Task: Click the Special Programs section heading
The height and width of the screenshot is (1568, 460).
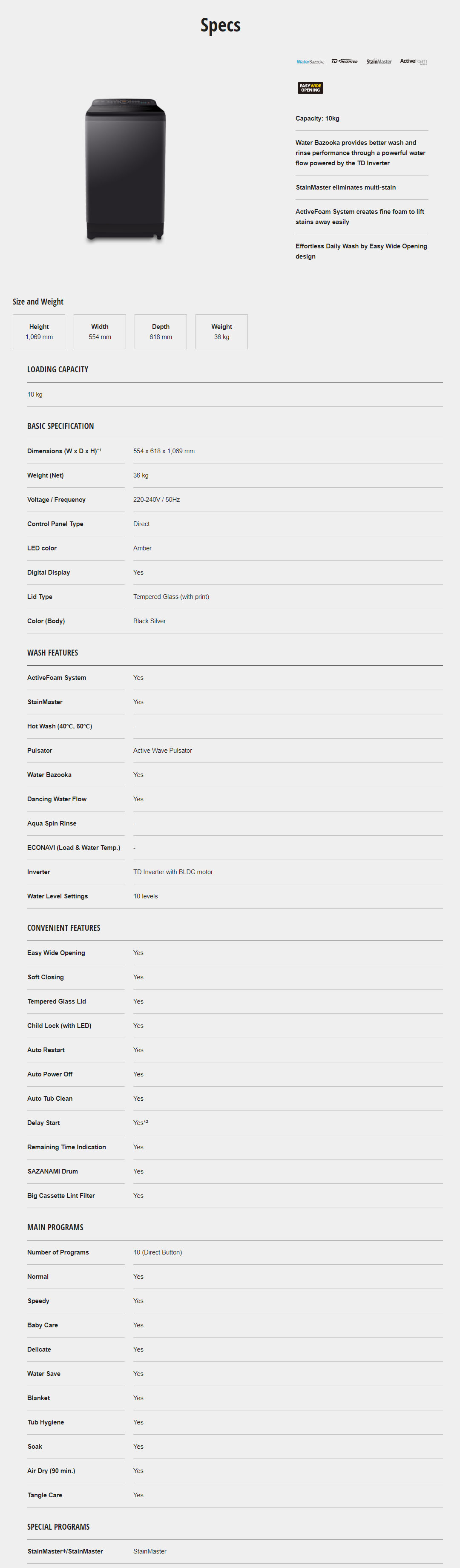Action: (x=58, y=1527)
